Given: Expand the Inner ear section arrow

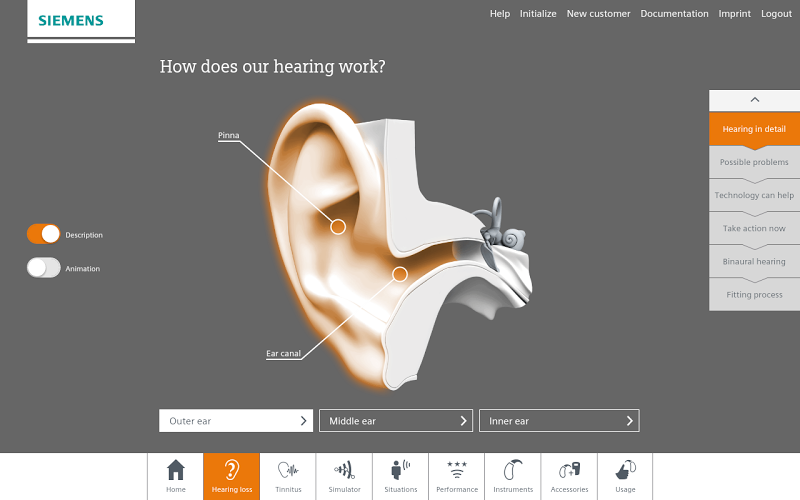Looking at the screenshot, I should pos(630,421).
